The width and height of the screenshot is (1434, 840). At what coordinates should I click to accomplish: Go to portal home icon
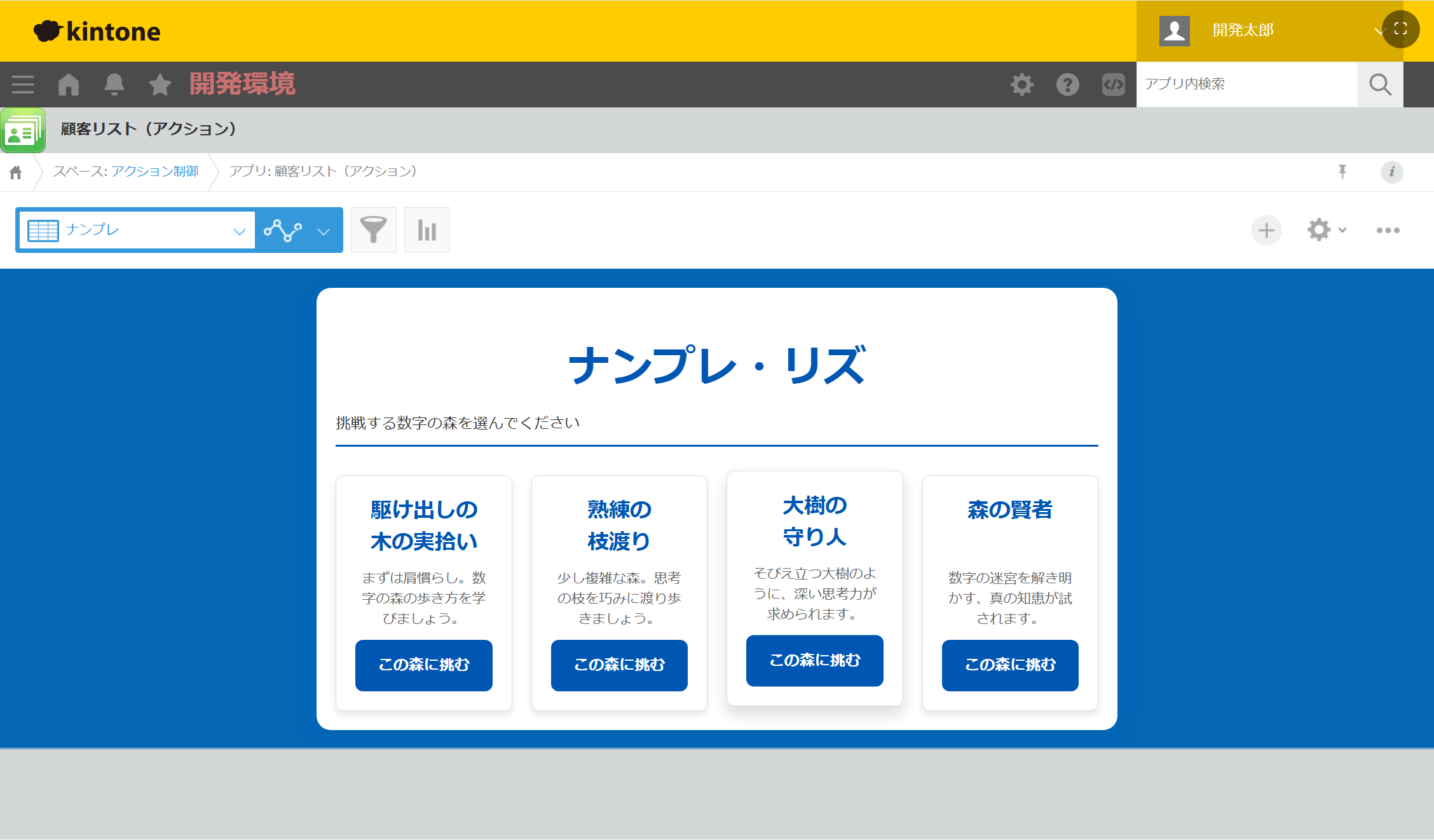69,85
